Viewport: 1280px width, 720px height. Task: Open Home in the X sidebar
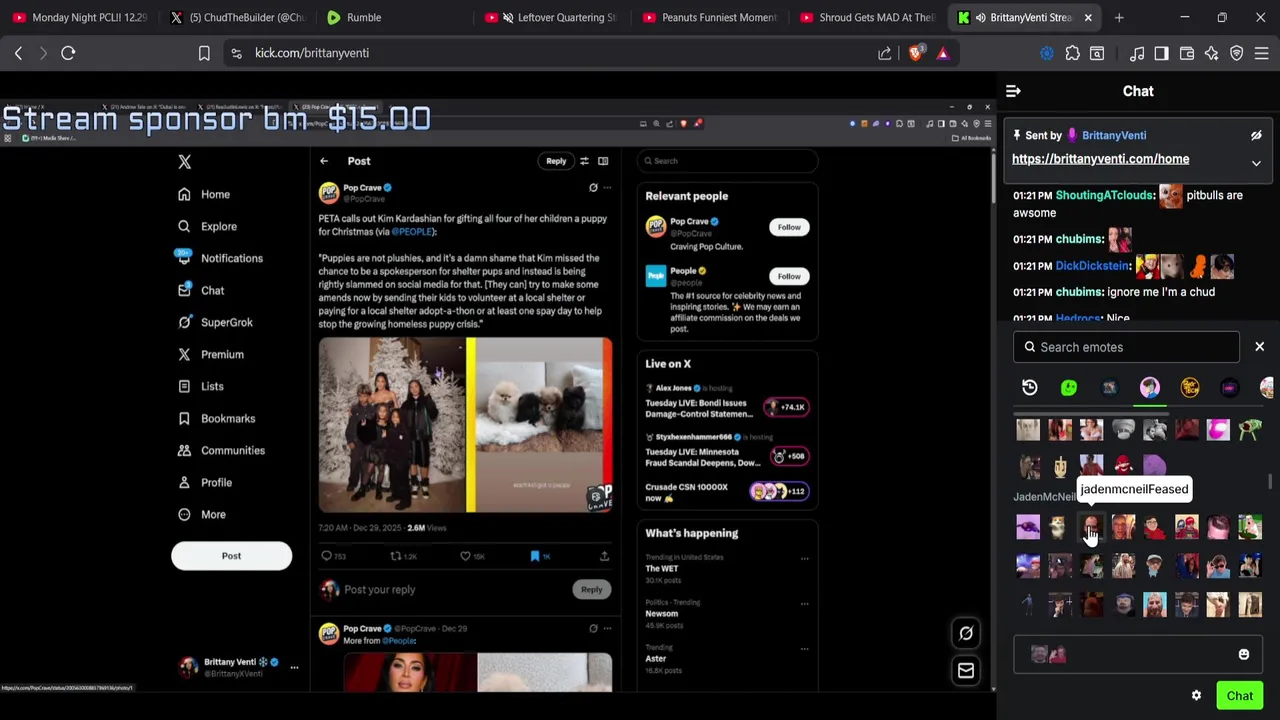204,194
